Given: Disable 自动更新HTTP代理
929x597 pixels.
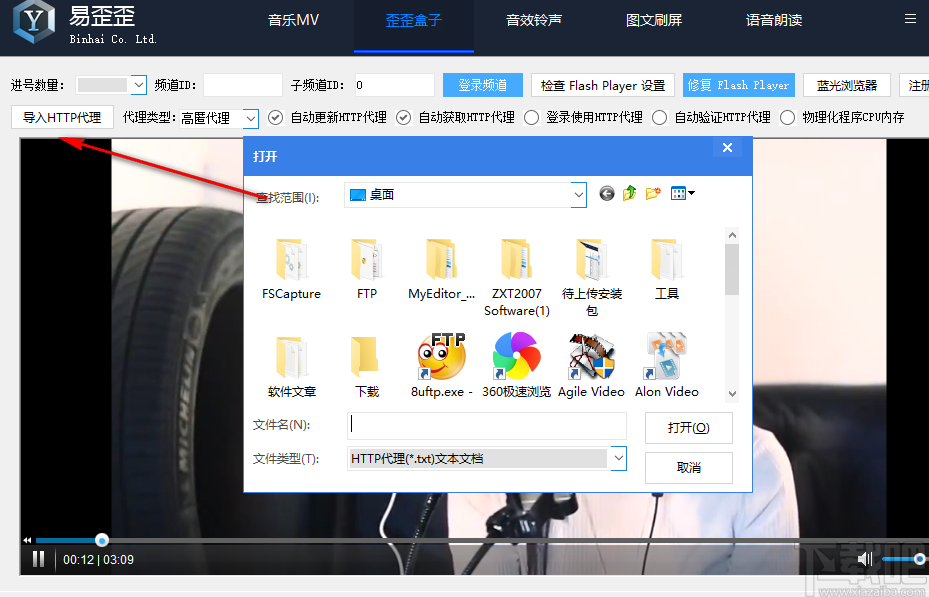Looking at the screenshot, I should [x=275, y=117].
